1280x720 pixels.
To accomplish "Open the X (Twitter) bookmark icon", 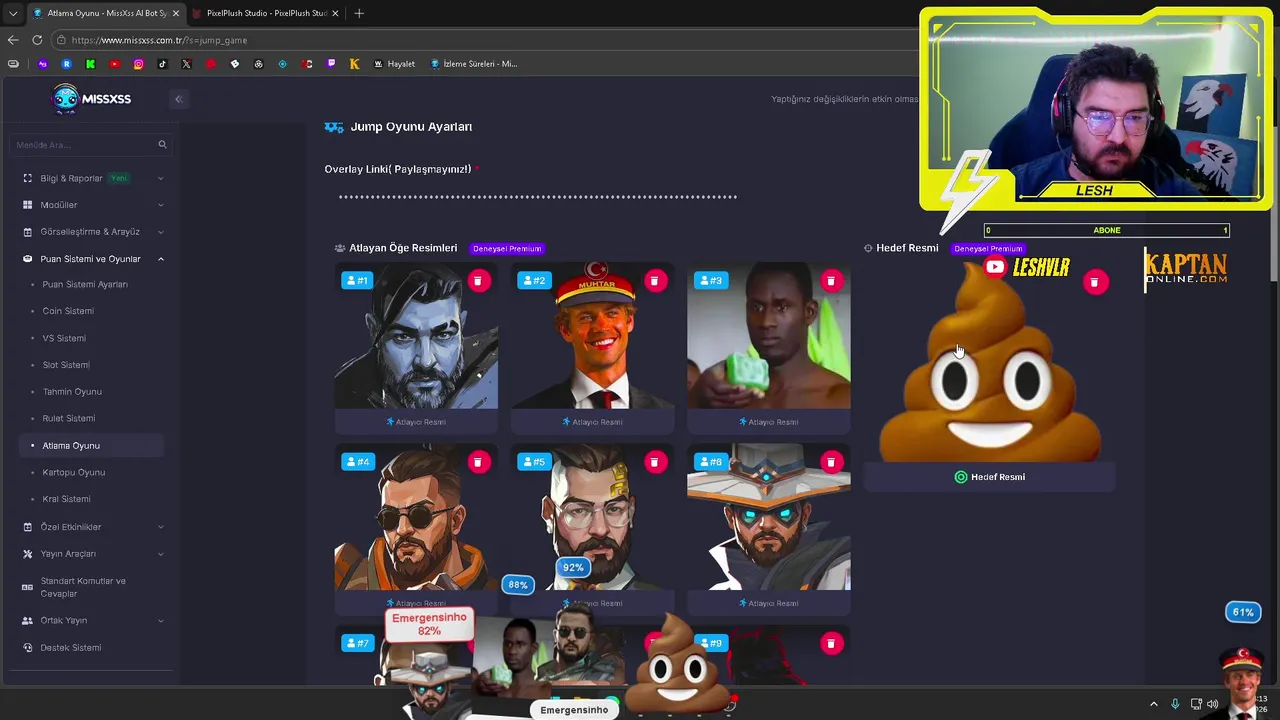I will click(x=186, y=64).
